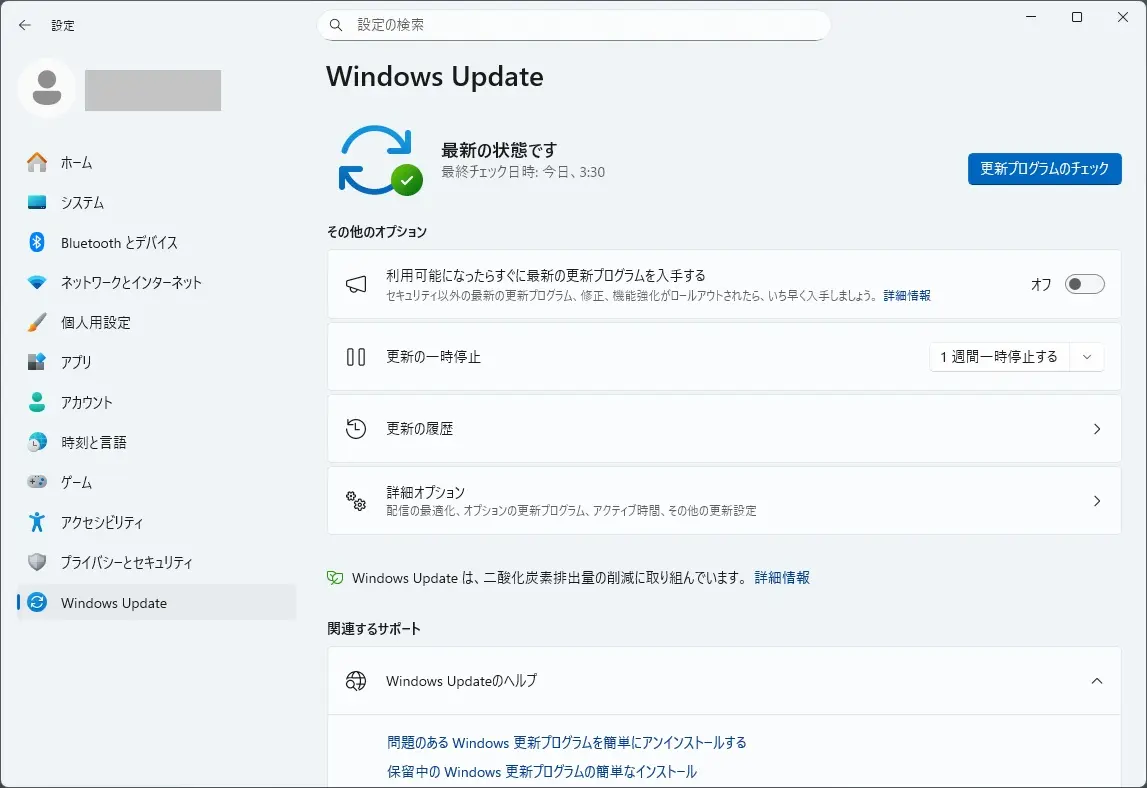Click the game controller icon in the sidebar
Screen dimensions: 1147x788
point(37,482)
